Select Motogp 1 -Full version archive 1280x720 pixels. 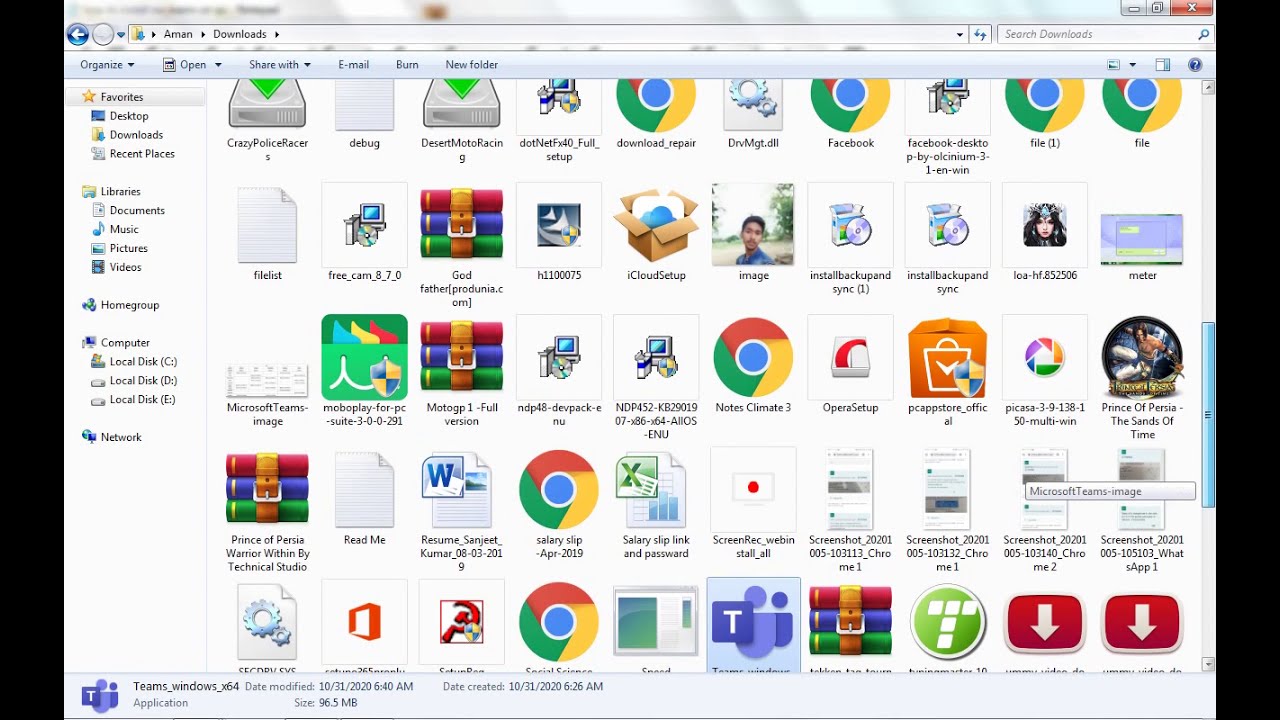(x=461, y=357)
